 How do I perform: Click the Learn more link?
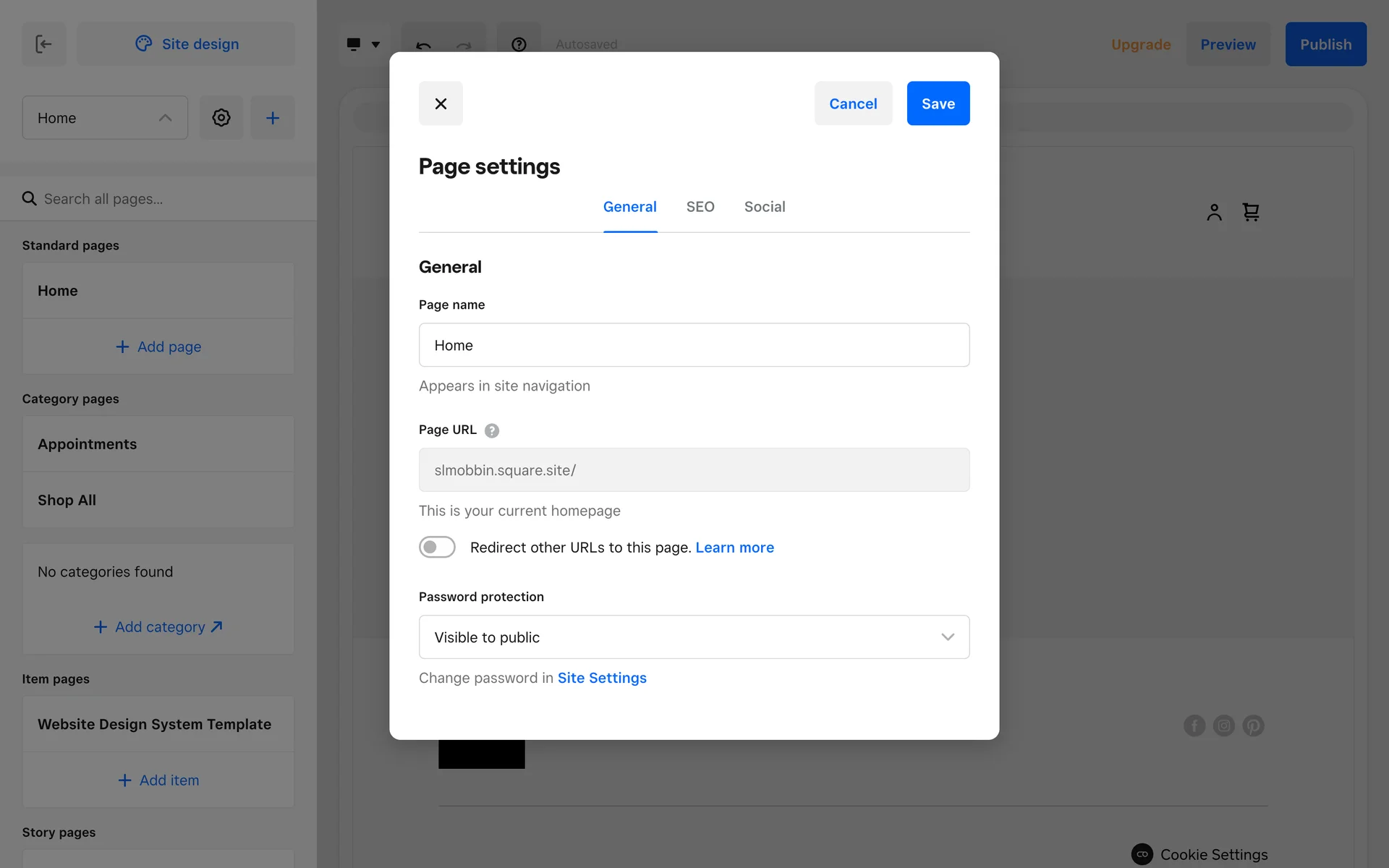click(734, 548)
